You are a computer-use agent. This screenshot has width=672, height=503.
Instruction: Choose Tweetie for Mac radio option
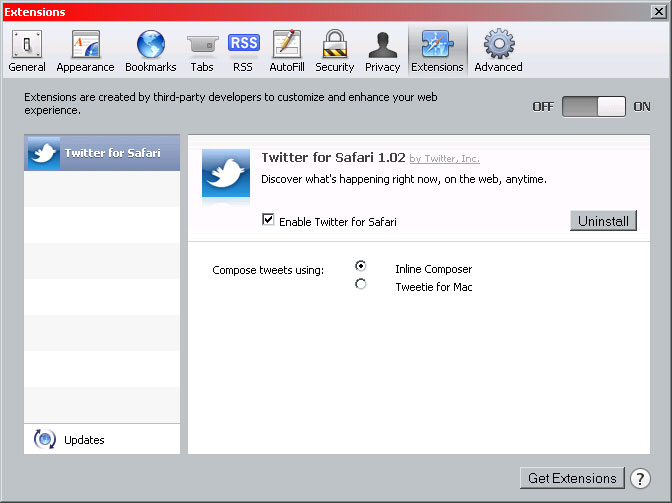pos(361,284)
